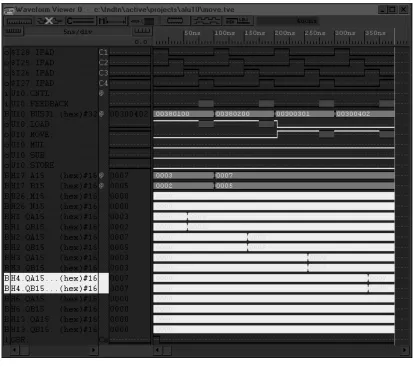Image resolution: width=413 pixels, height=367 pixels.
Task: Click the delete signal X toolbar icon
Action: (x=49, y=21)
